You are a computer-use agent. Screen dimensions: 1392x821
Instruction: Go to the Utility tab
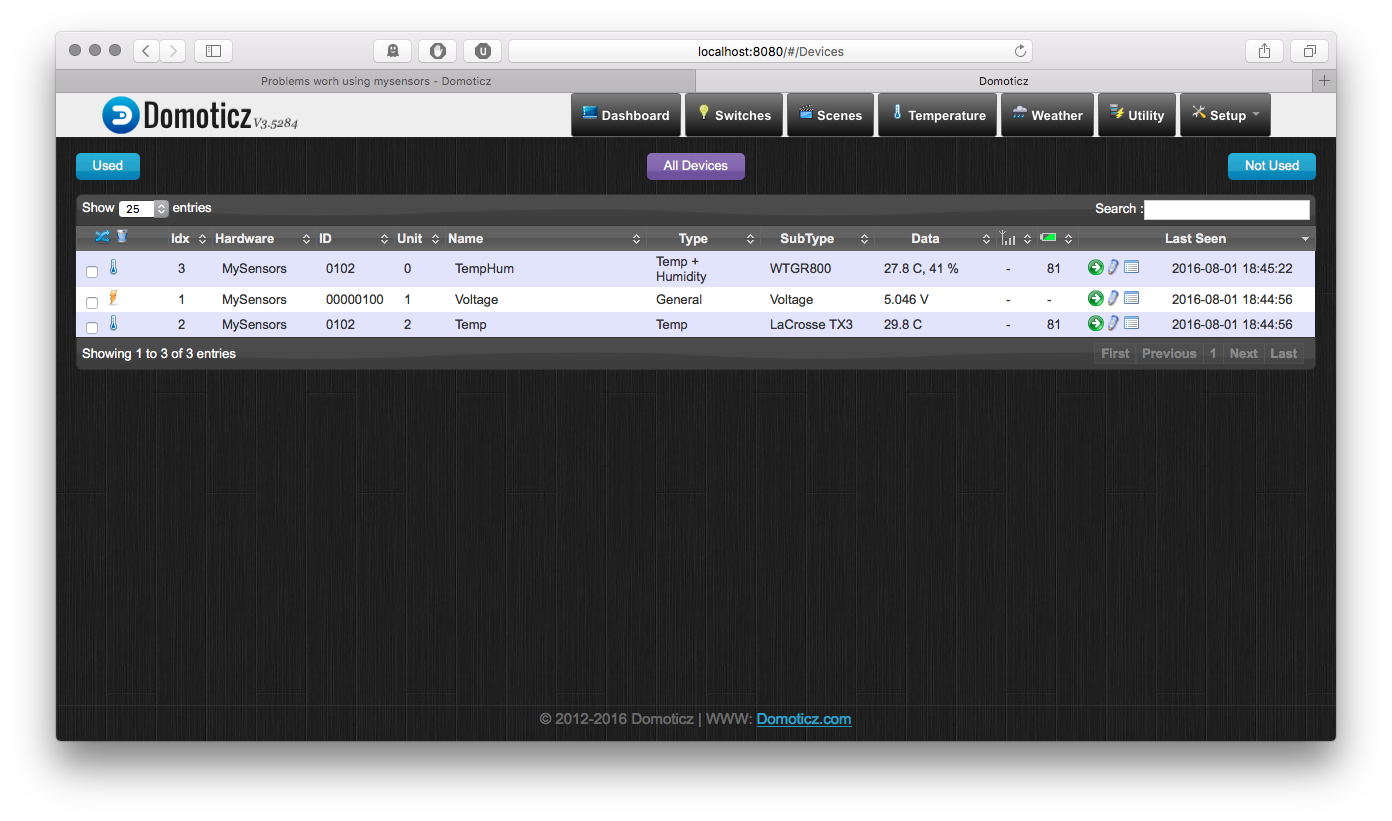tap(1137, 115)
